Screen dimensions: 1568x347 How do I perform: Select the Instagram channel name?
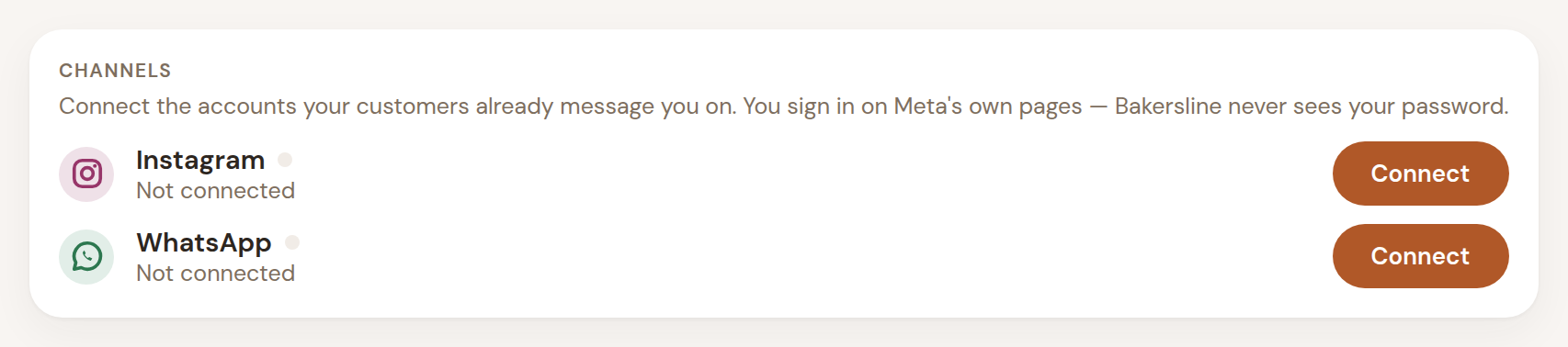click(200, 160)
